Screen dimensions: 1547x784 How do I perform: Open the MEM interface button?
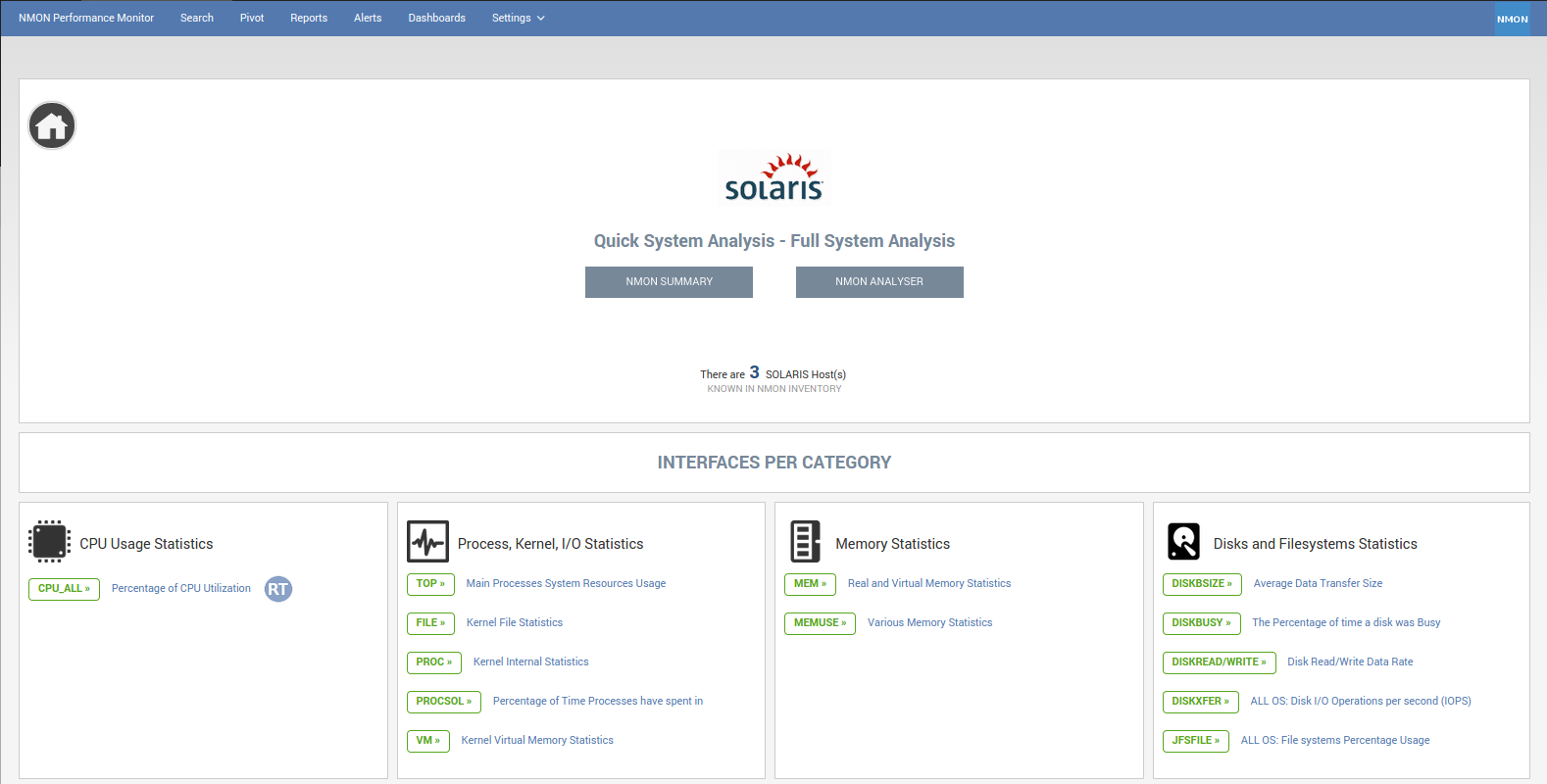(x=810, y=584)
